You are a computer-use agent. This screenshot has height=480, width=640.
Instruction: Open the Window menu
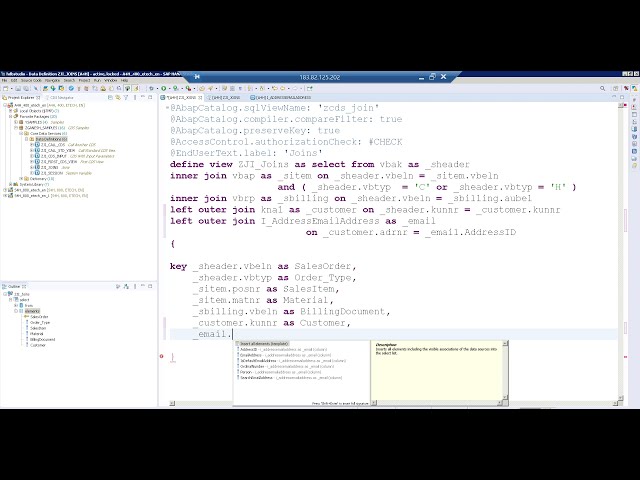(111, 80)
